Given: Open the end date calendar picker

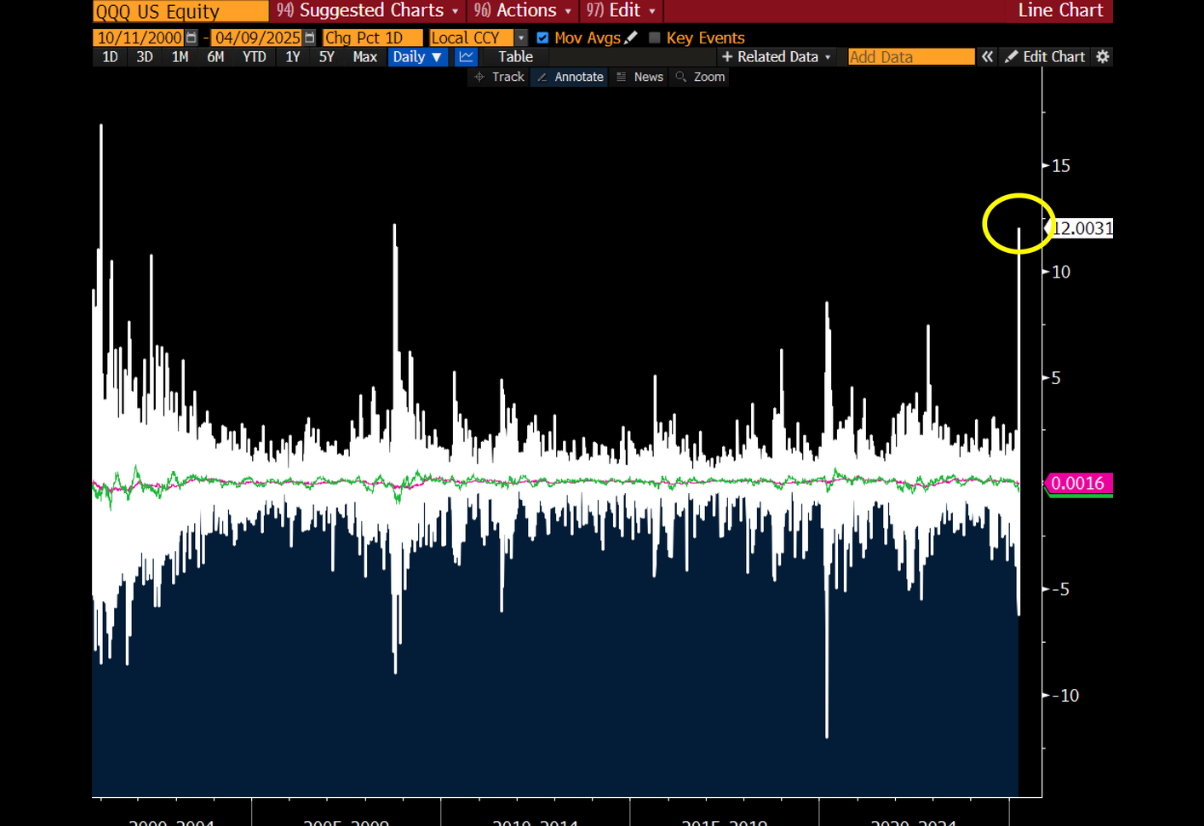Looking at the screenshot, I should (309, 38).
